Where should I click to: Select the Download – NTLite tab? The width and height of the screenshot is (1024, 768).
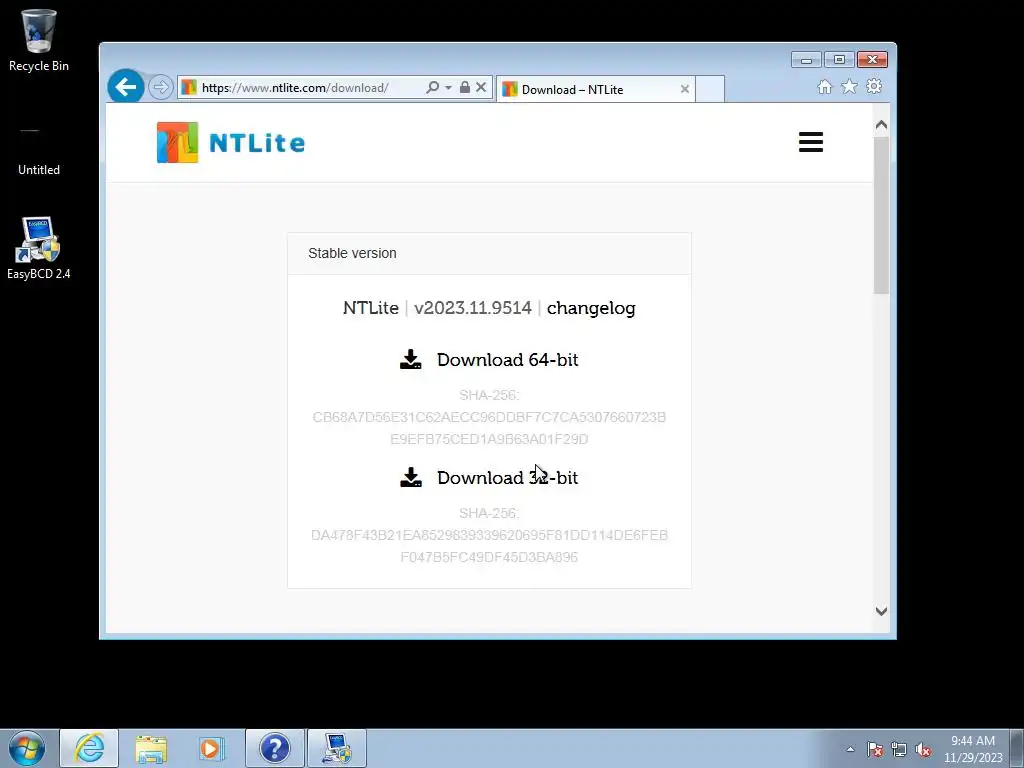(594, 89)
